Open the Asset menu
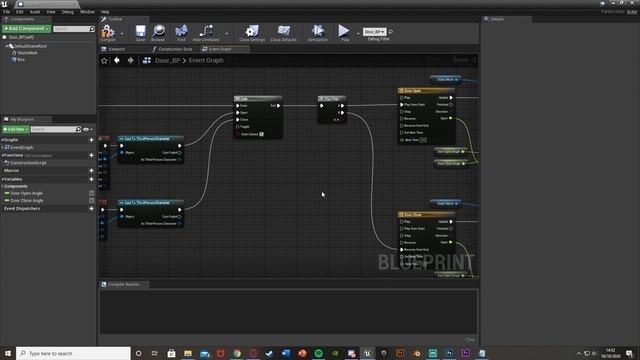The image size is (640, 360). [x=35, y=12]
